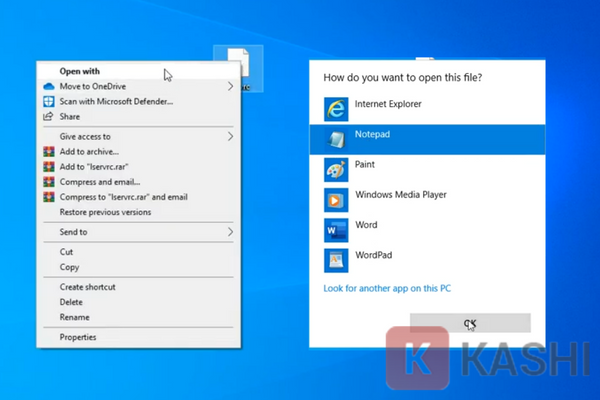The image size is (600, 400).
Task: Pick the Windows Media Player icon
Action: pos(333,197)
